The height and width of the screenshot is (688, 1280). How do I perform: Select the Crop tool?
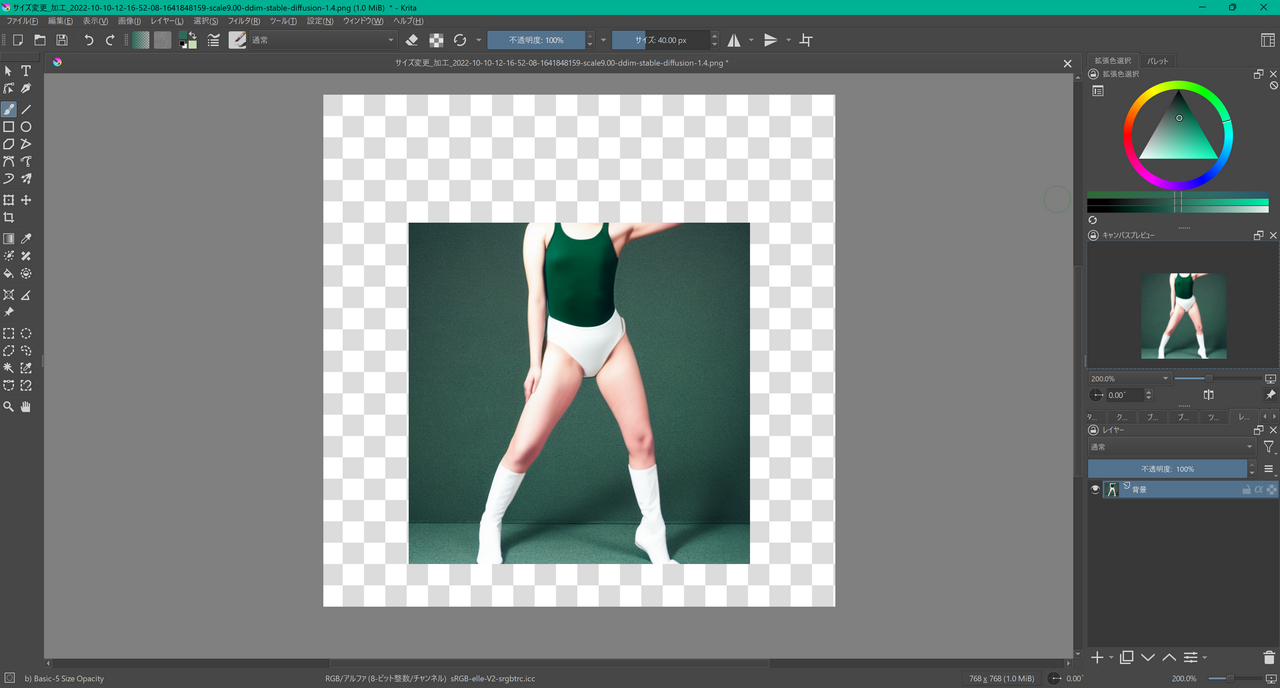(9, 218)
